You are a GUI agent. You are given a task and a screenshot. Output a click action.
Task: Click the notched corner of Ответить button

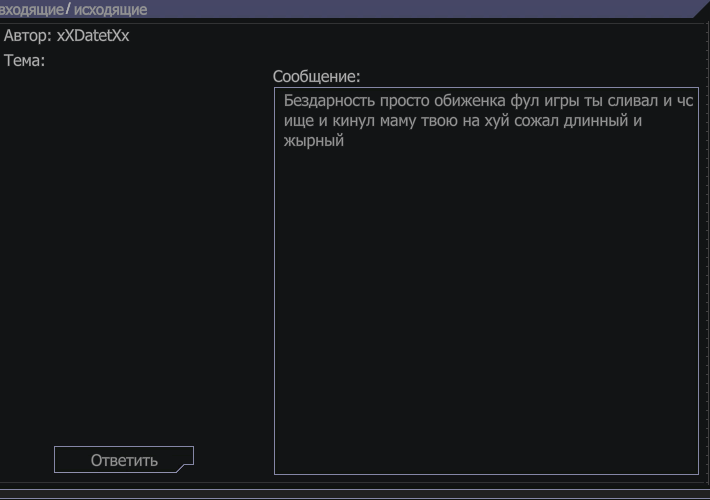[186, 468]
